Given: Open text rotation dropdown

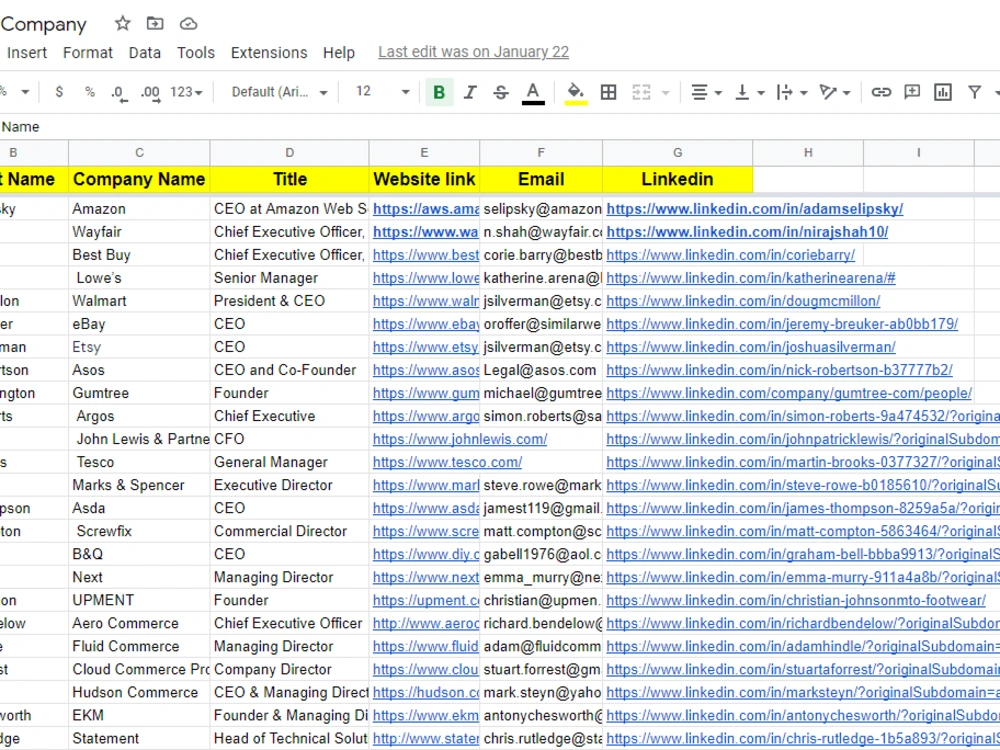Looking at the screenshot, I should pyautogui.click(x=834, y=92).
